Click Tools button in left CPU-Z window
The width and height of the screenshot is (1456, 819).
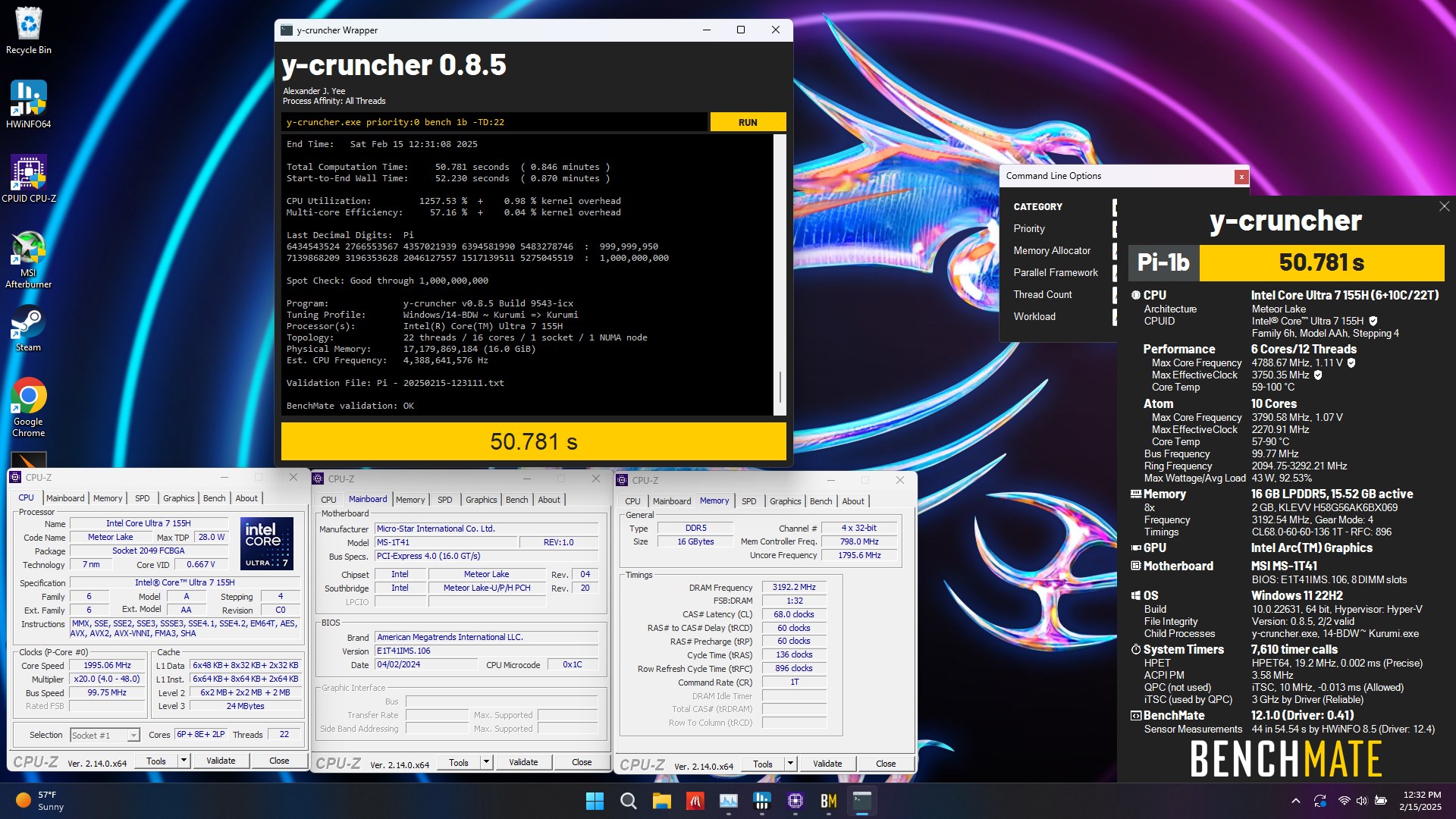coord(156,761)
